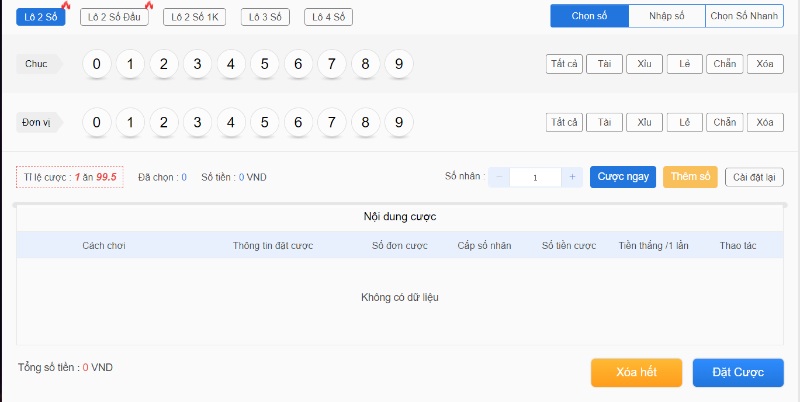The image size is (800, 402).
Task: Select digit 9 in the Đơn vị row
Action: pyautogui.click(x=398, y=123)
